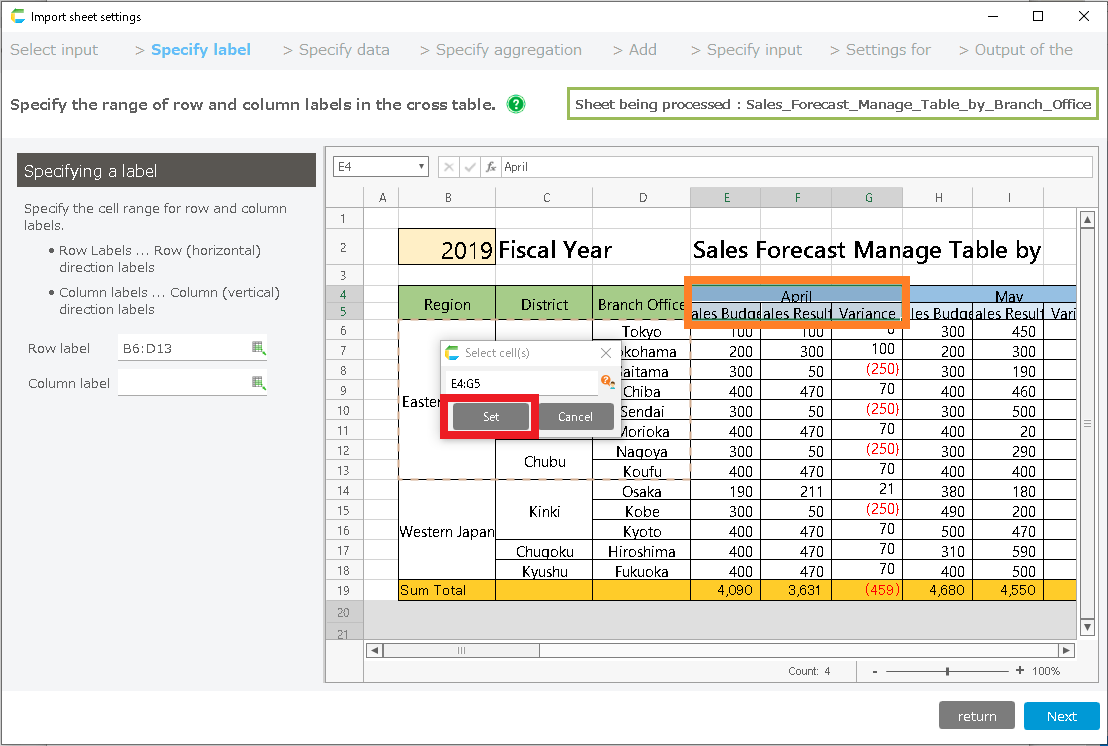The image size is (1108, 746).
Task: Click the zoom in plus icon
Action: tap(1019, 671)
